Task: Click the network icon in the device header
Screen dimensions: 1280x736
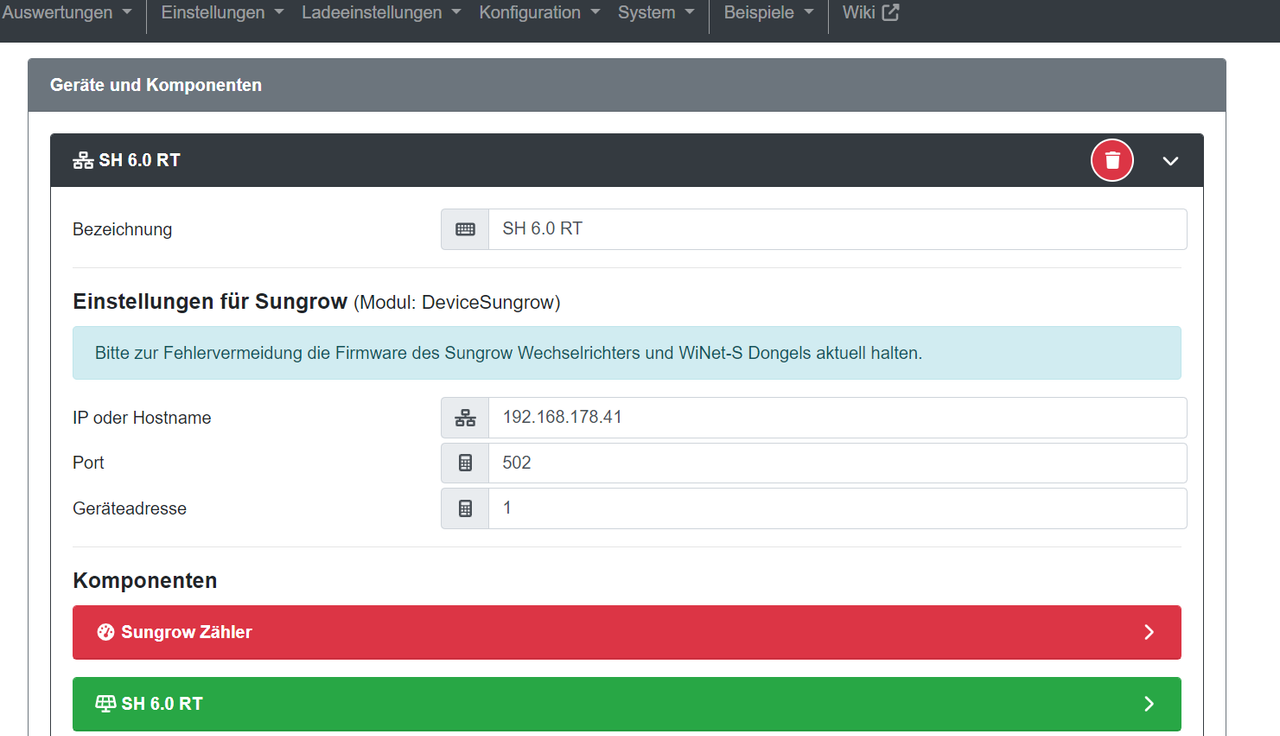Action: tap(83, 160)
